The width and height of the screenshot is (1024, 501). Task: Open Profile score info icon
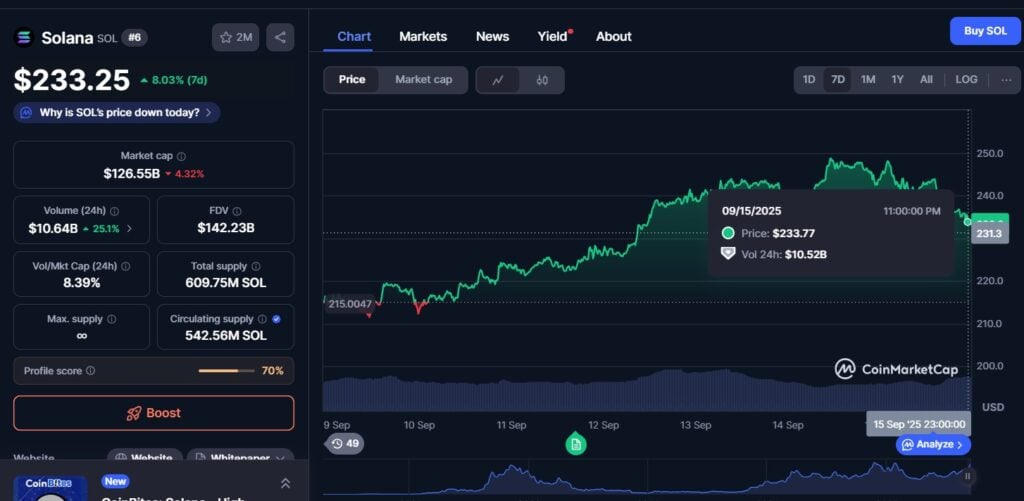coord(91,370)
